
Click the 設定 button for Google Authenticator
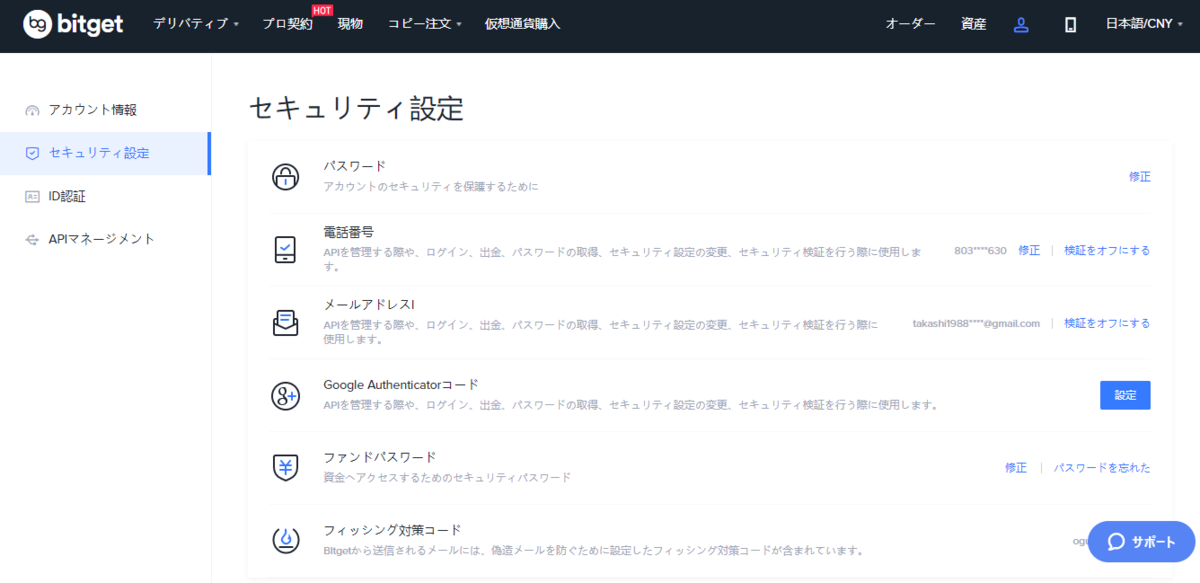pyautogui.click(x=1125, y=395)
